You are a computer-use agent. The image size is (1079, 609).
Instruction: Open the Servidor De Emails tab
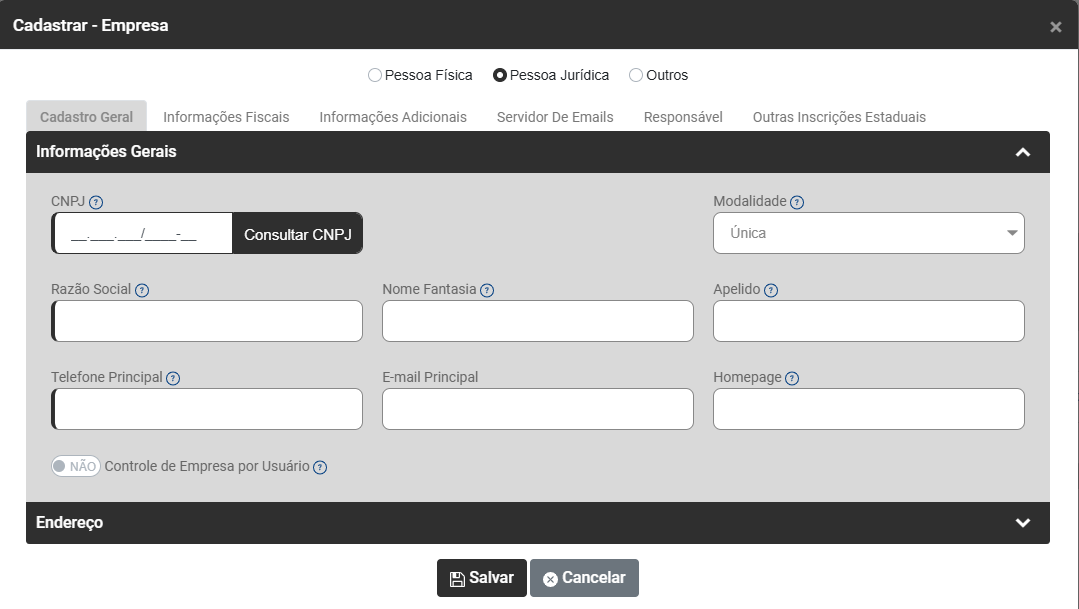pyautogui.click(x=555, y=117)
